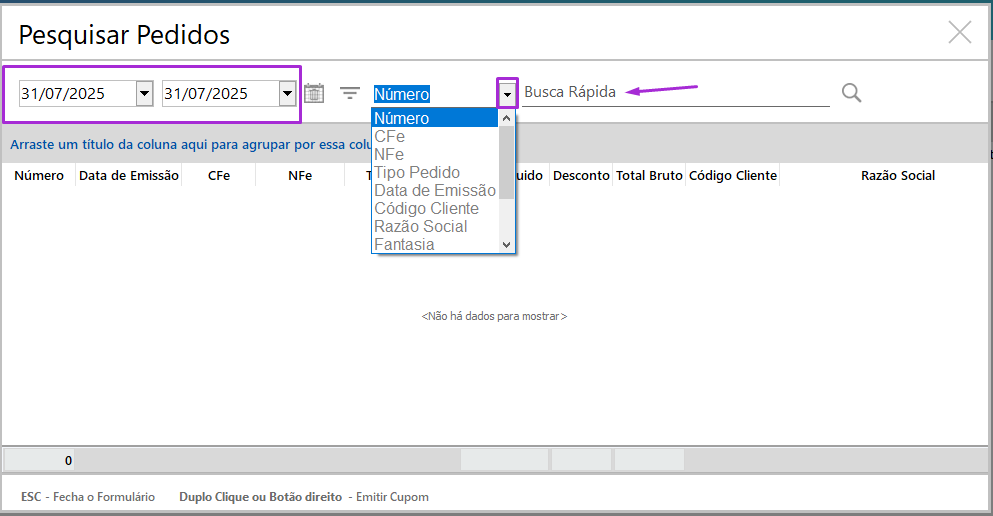Select NFe from the dropdown list
The image size is (993, 516).
click(389, 154)
